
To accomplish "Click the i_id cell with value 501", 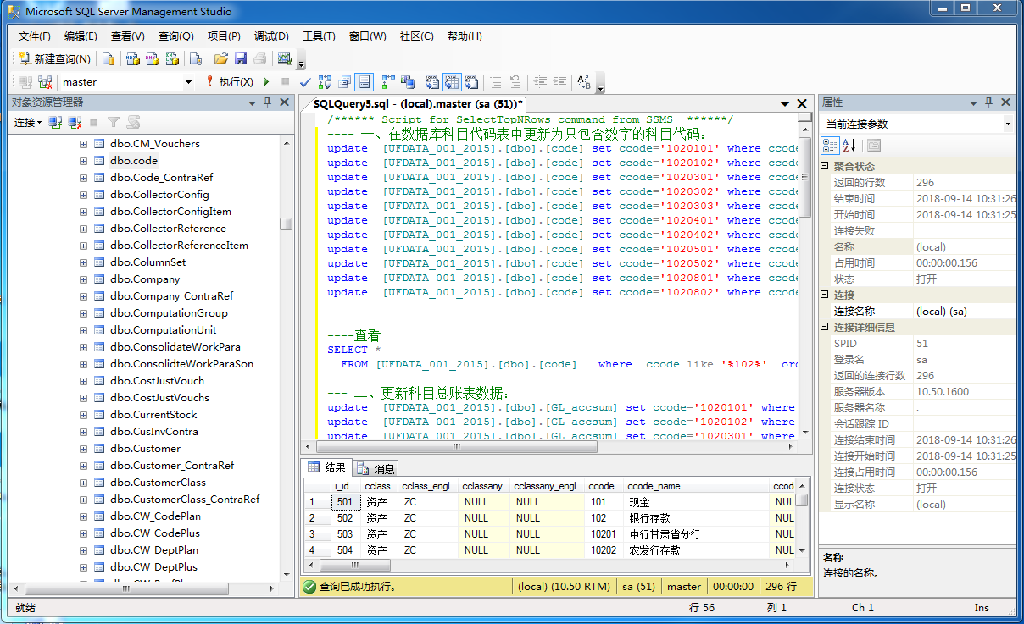I will (344, 502).
